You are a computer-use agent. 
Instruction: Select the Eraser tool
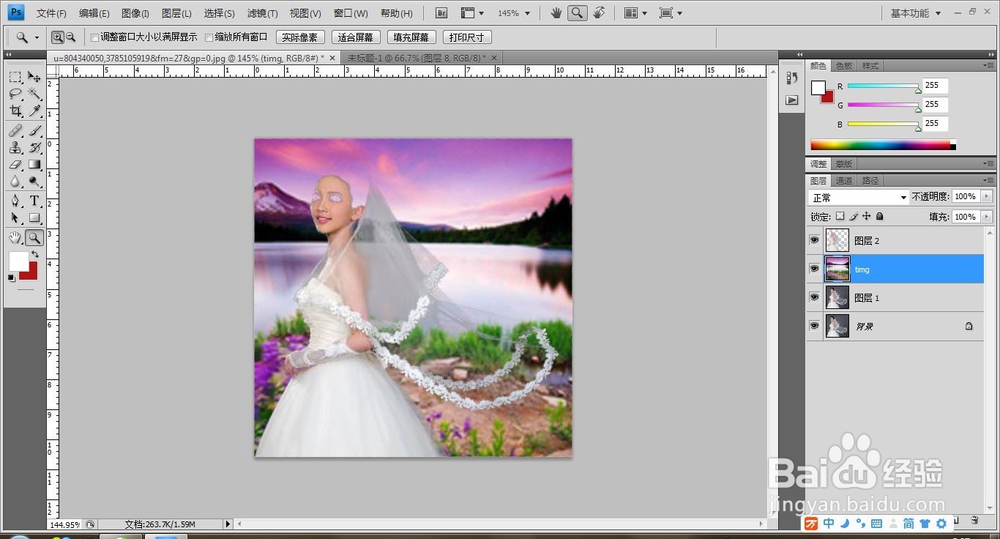pos(15,165)
